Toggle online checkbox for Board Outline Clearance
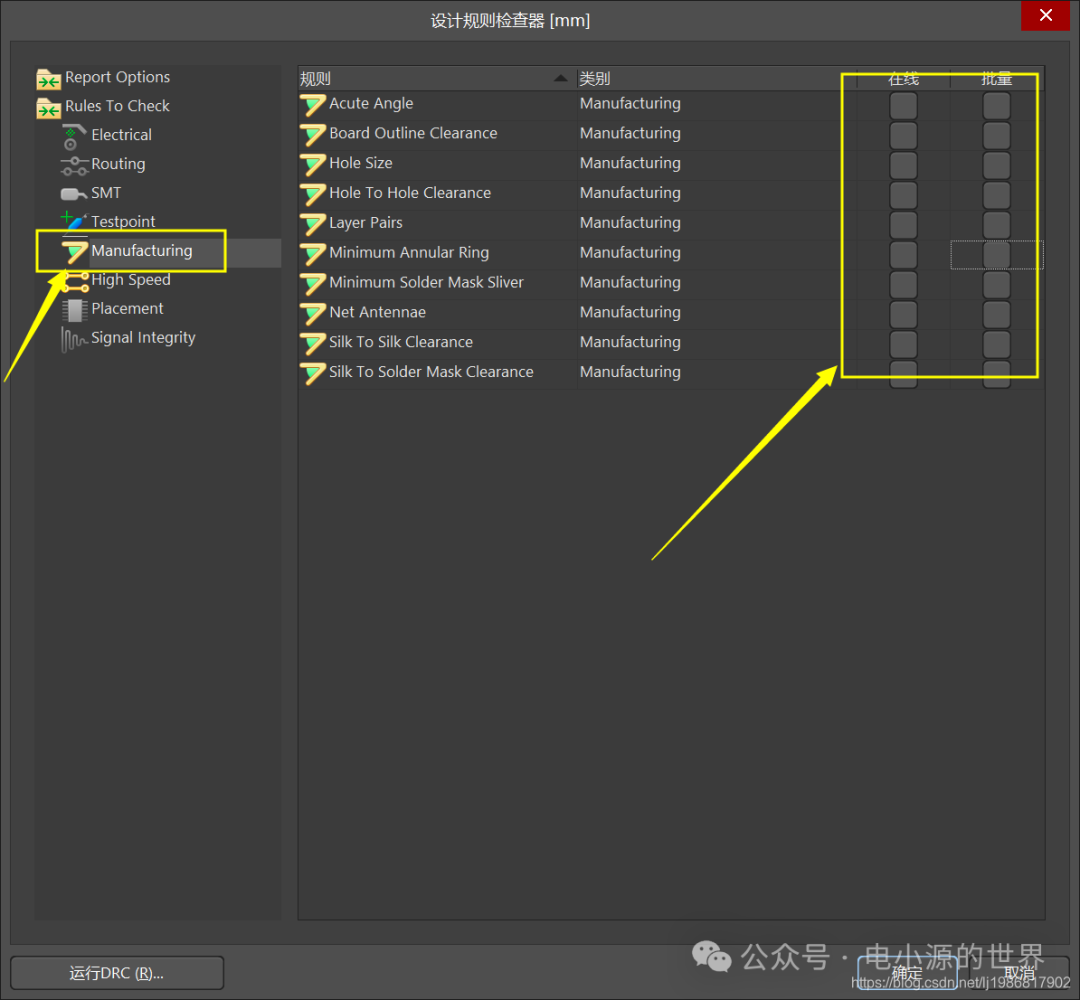Viewport: 1080px width, 1000px height. (903, 136)
